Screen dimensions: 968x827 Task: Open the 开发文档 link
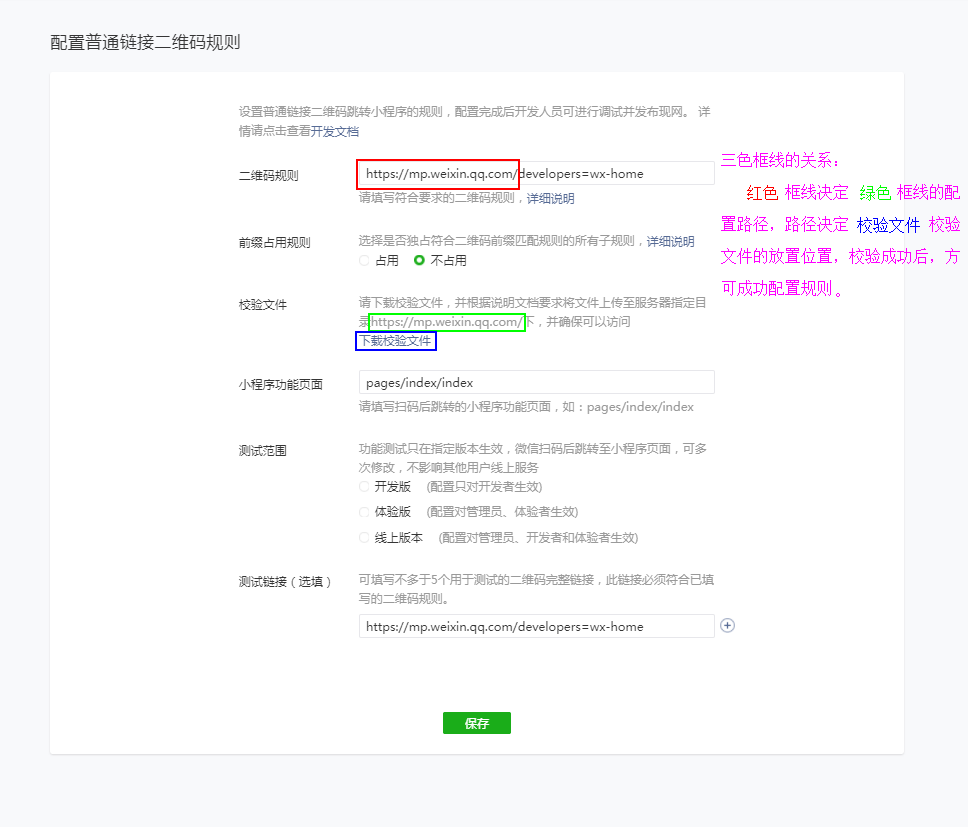pos(334,131)
